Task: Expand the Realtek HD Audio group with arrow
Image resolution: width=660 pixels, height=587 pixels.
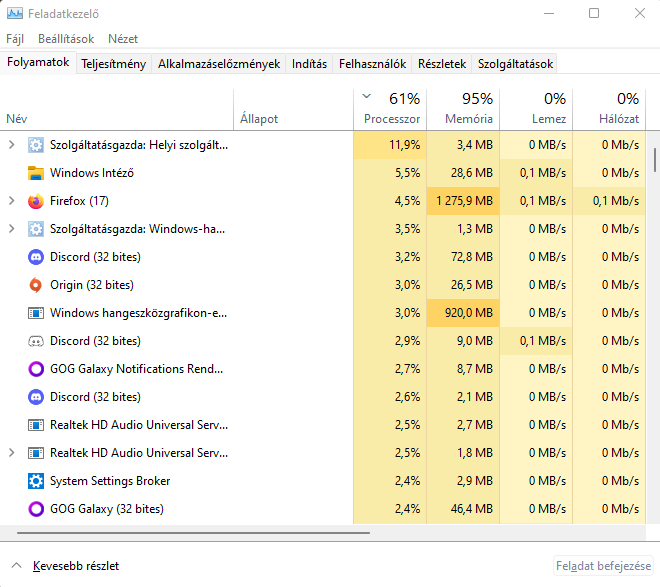Action: click(11, 453)
